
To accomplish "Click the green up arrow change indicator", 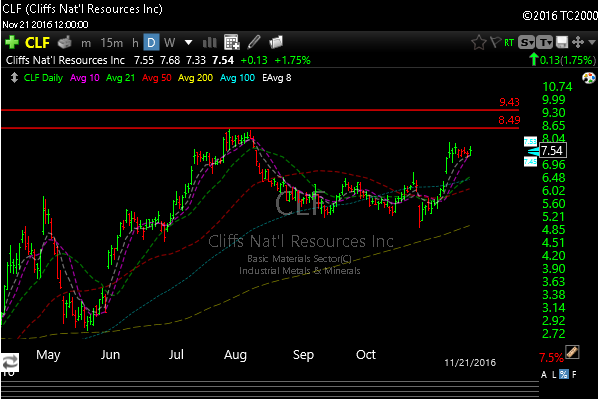I will tap(533, 60).
